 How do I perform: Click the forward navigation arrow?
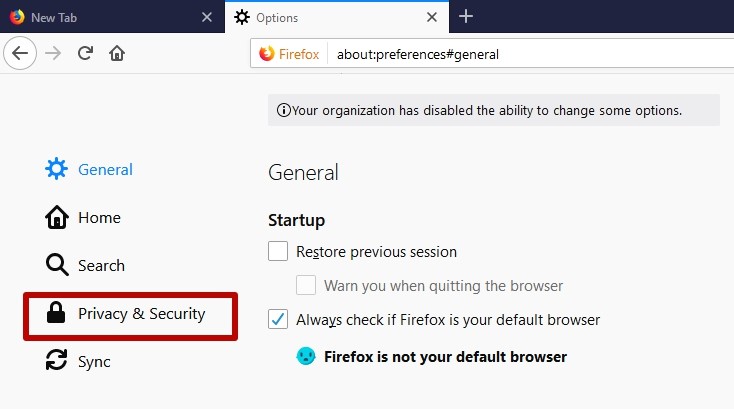coord(53,53)
